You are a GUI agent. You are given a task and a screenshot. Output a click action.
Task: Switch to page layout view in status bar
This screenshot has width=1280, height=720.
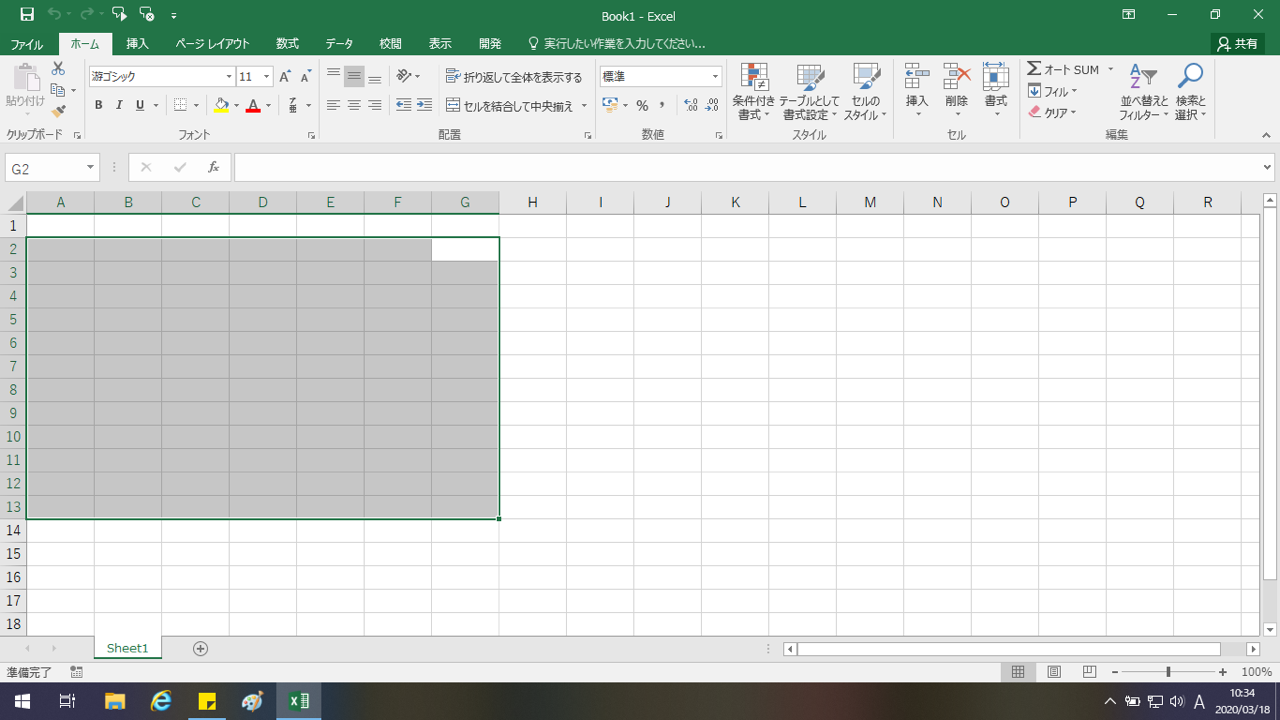click(1054, 672)
